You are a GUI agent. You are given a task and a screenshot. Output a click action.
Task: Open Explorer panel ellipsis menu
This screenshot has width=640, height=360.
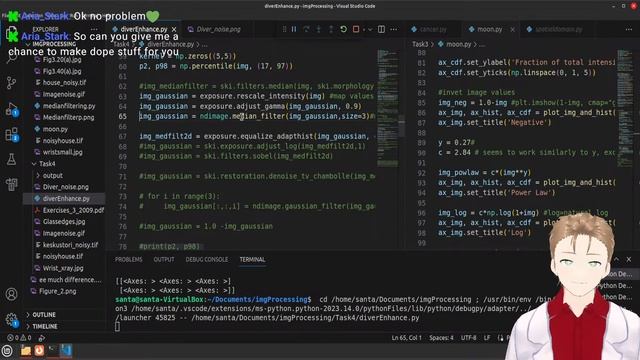click(94, 29)
